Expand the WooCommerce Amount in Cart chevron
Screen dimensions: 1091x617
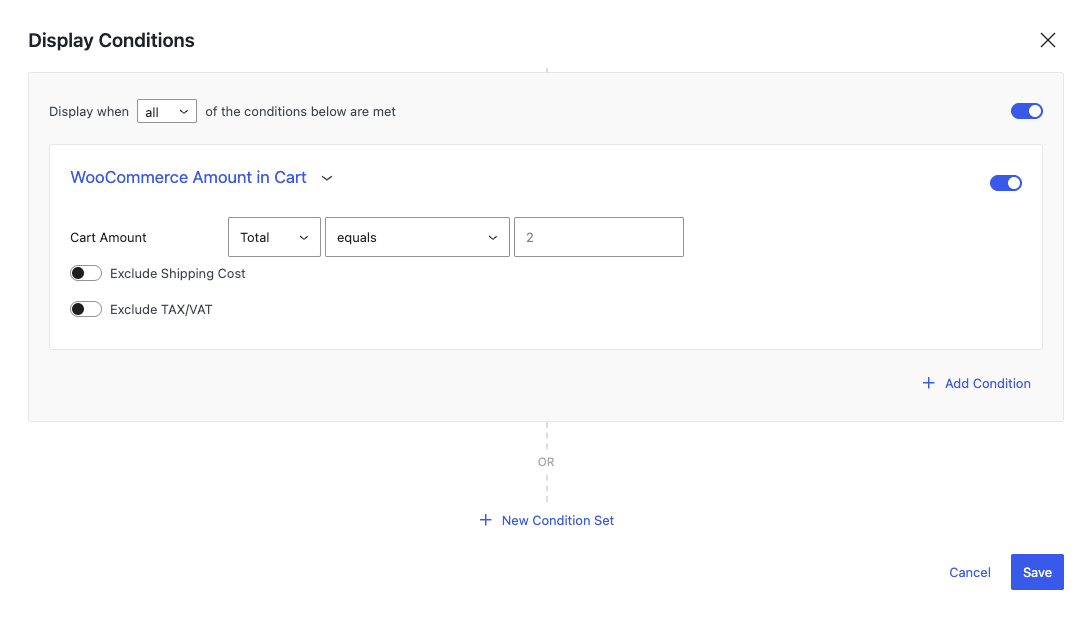pyautogui.click(x=327, y=178)
